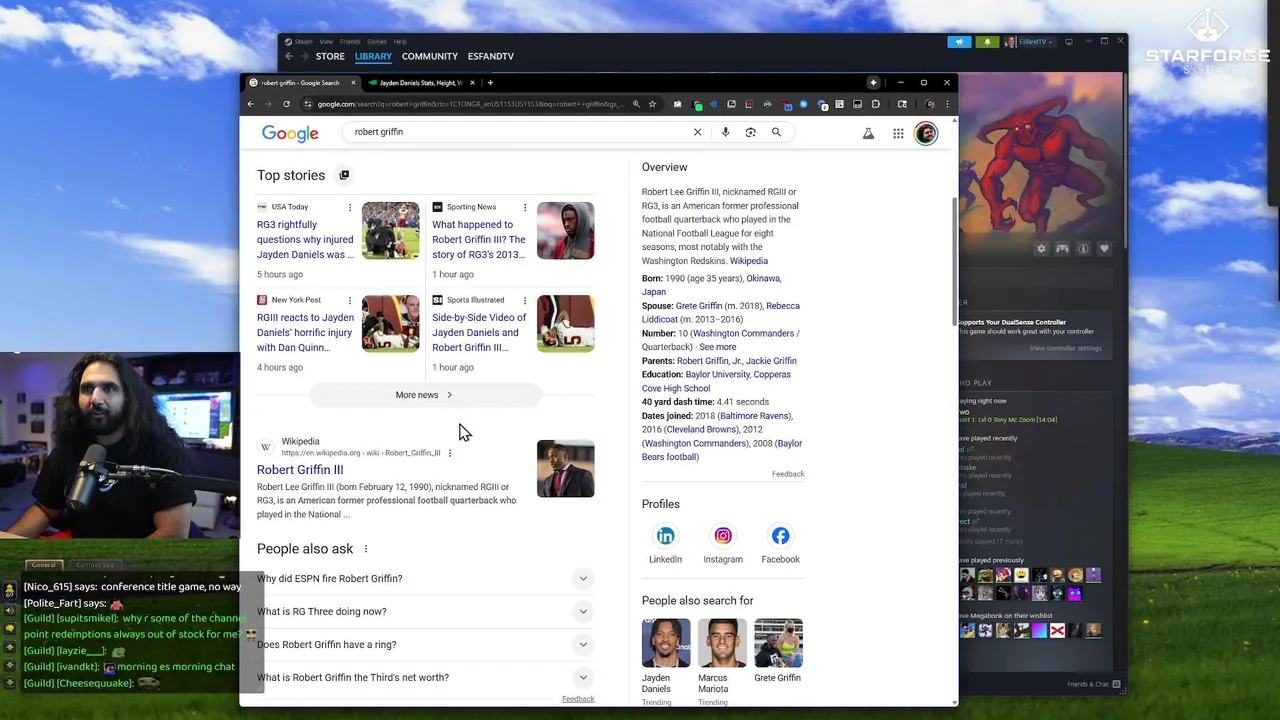Open Steam notifications bell
The width and height of the screenshot is (1280, 720).
(x=987, y=42)
